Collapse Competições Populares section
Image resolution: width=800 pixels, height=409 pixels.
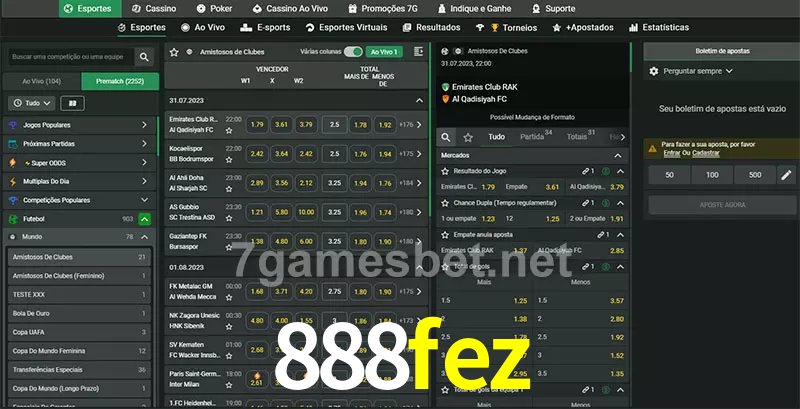point(144,200)
